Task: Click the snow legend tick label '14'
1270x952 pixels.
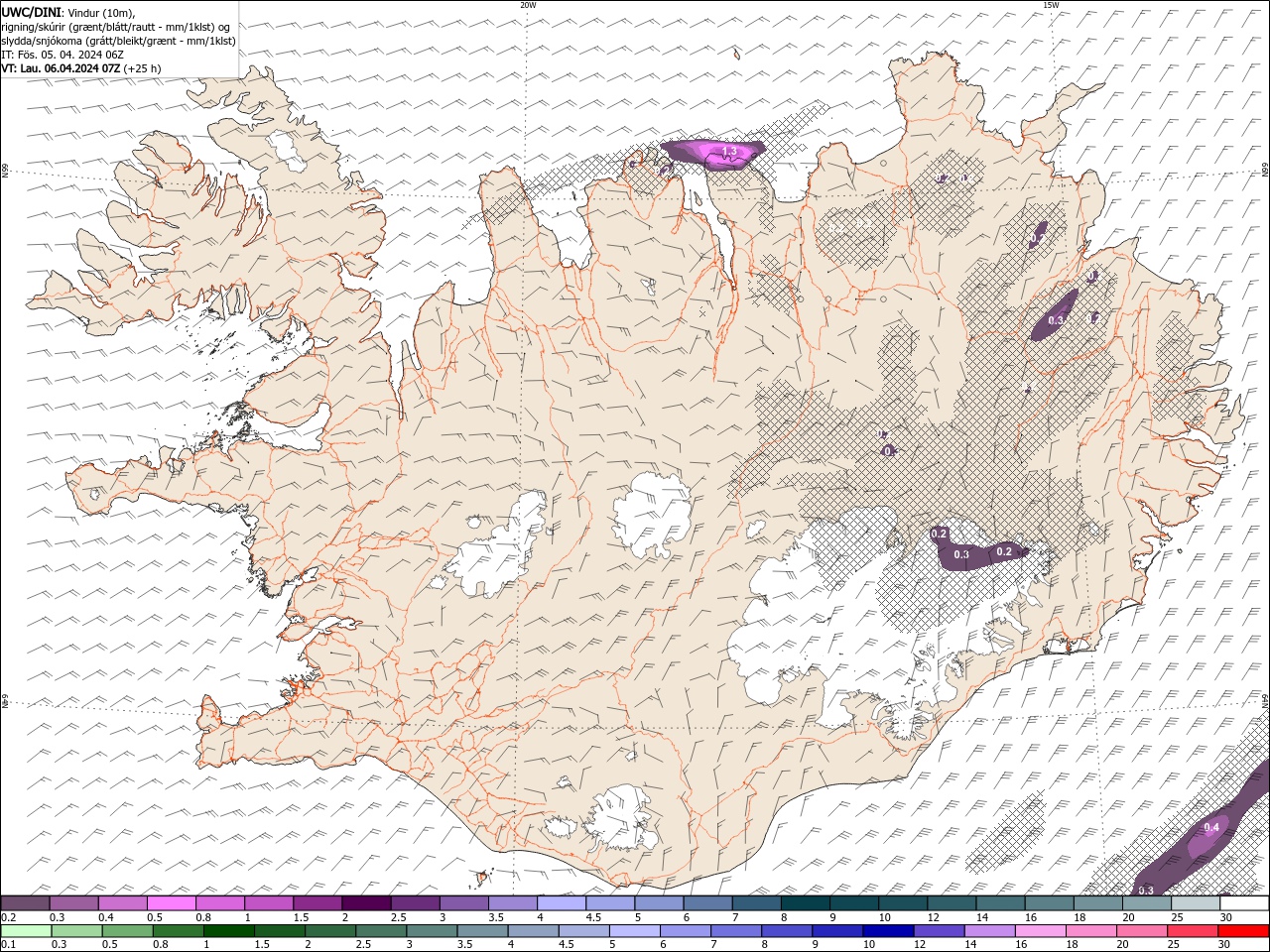Action: pos(982,917)
